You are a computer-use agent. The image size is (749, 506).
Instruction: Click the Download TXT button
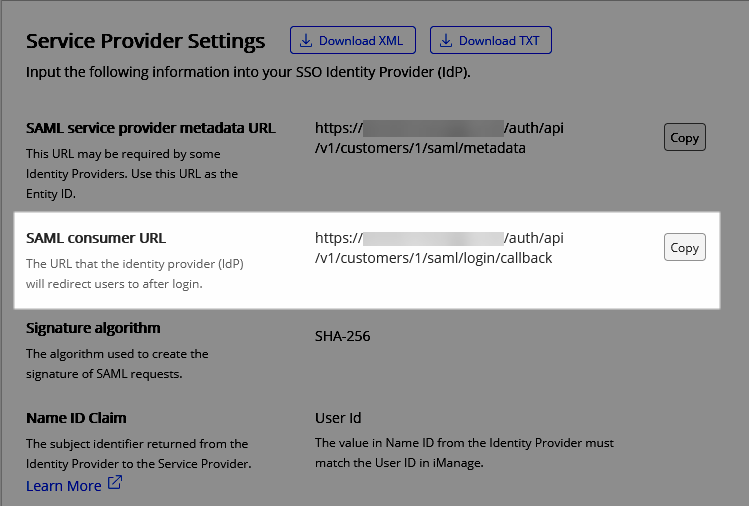[491, 41]
